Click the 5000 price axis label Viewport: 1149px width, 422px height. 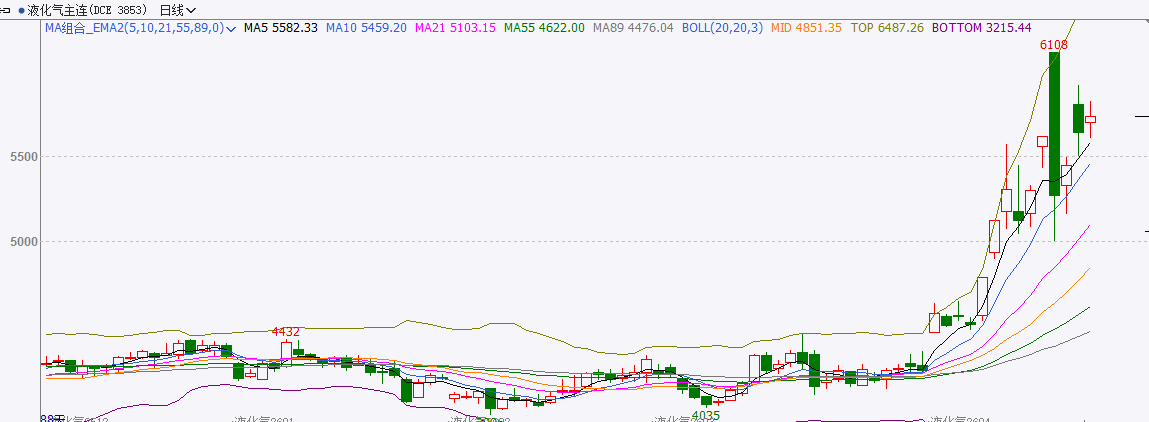coord(21,241)
